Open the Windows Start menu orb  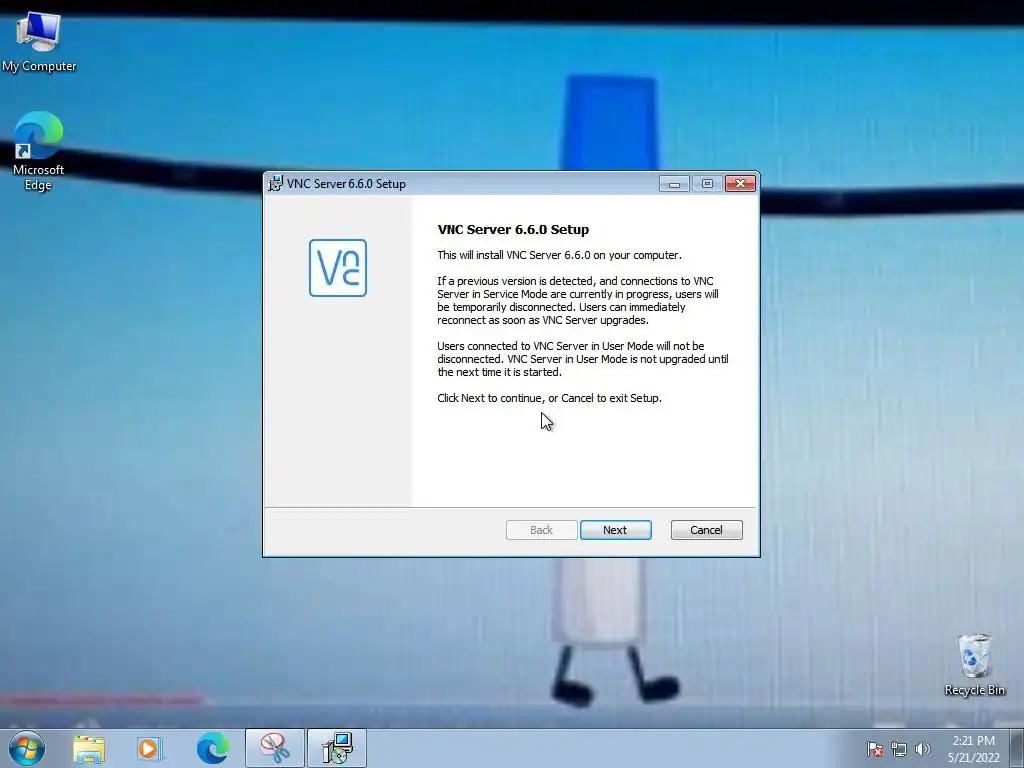click(27, 748)
